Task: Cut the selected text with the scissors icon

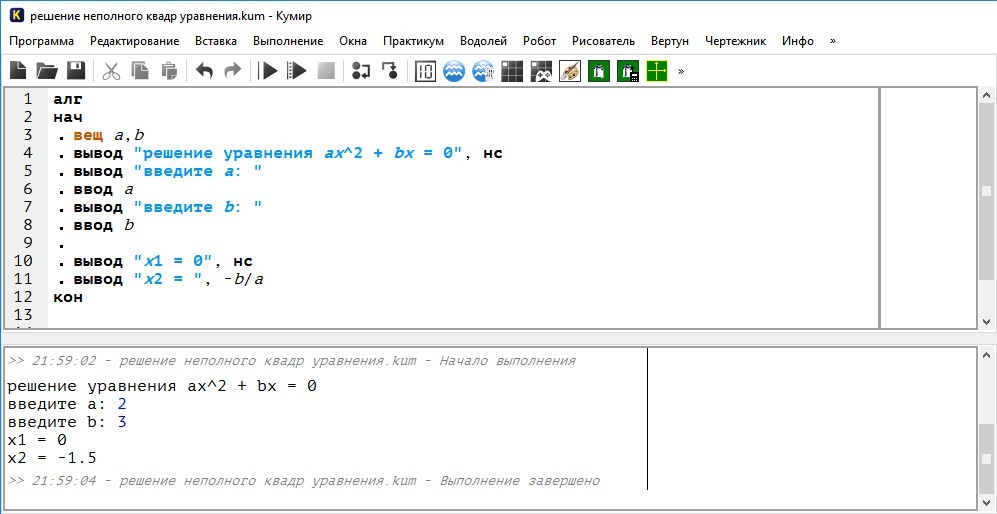Action: click(111, 71)
